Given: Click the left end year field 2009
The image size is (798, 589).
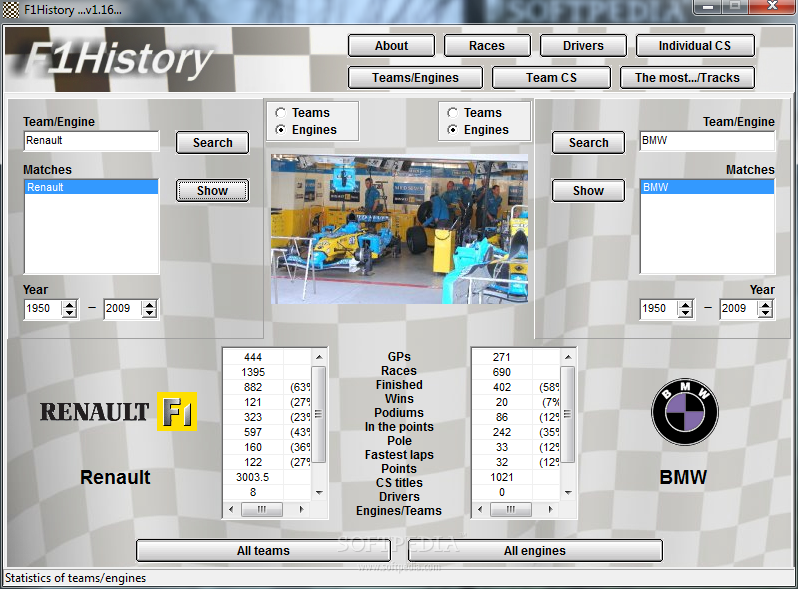Looking at the screenshot, I should 123,308.
